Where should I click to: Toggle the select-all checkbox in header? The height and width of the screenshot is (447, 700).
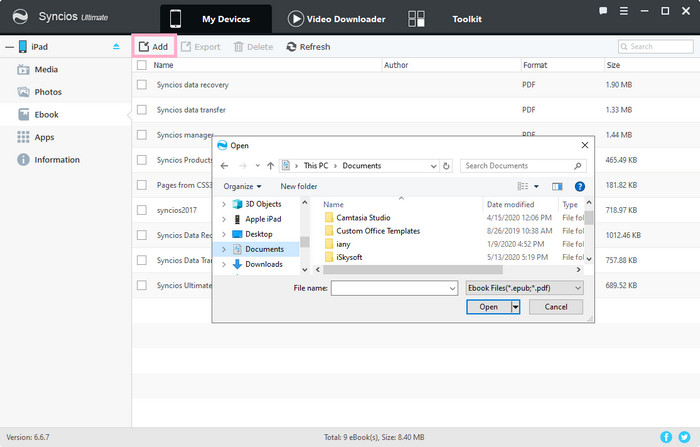tap(142, 65)
